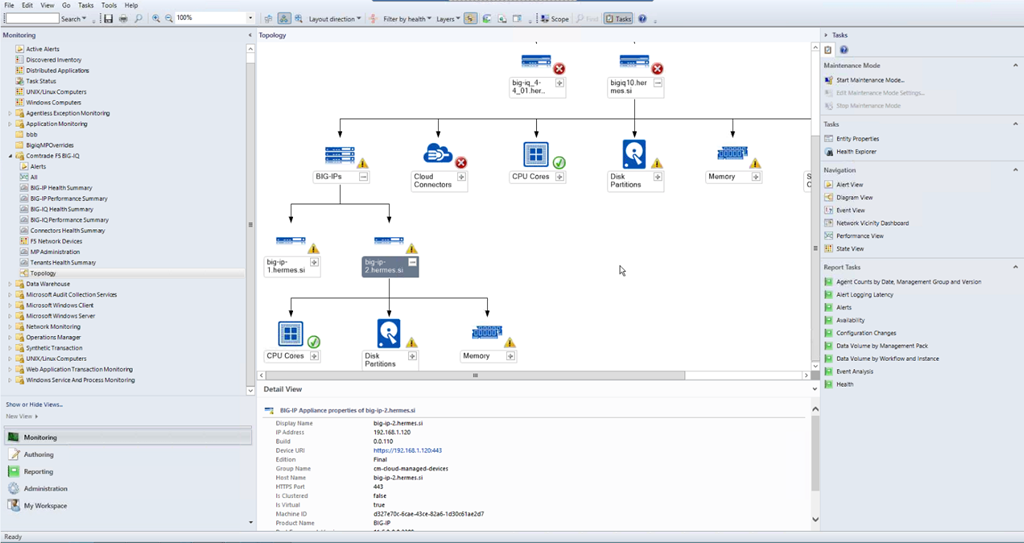The width and height of the screenshot is (1024, 543).
Task: Select BIG-IQ Health Summary in navigation tree
Action: tap(61, 209)
